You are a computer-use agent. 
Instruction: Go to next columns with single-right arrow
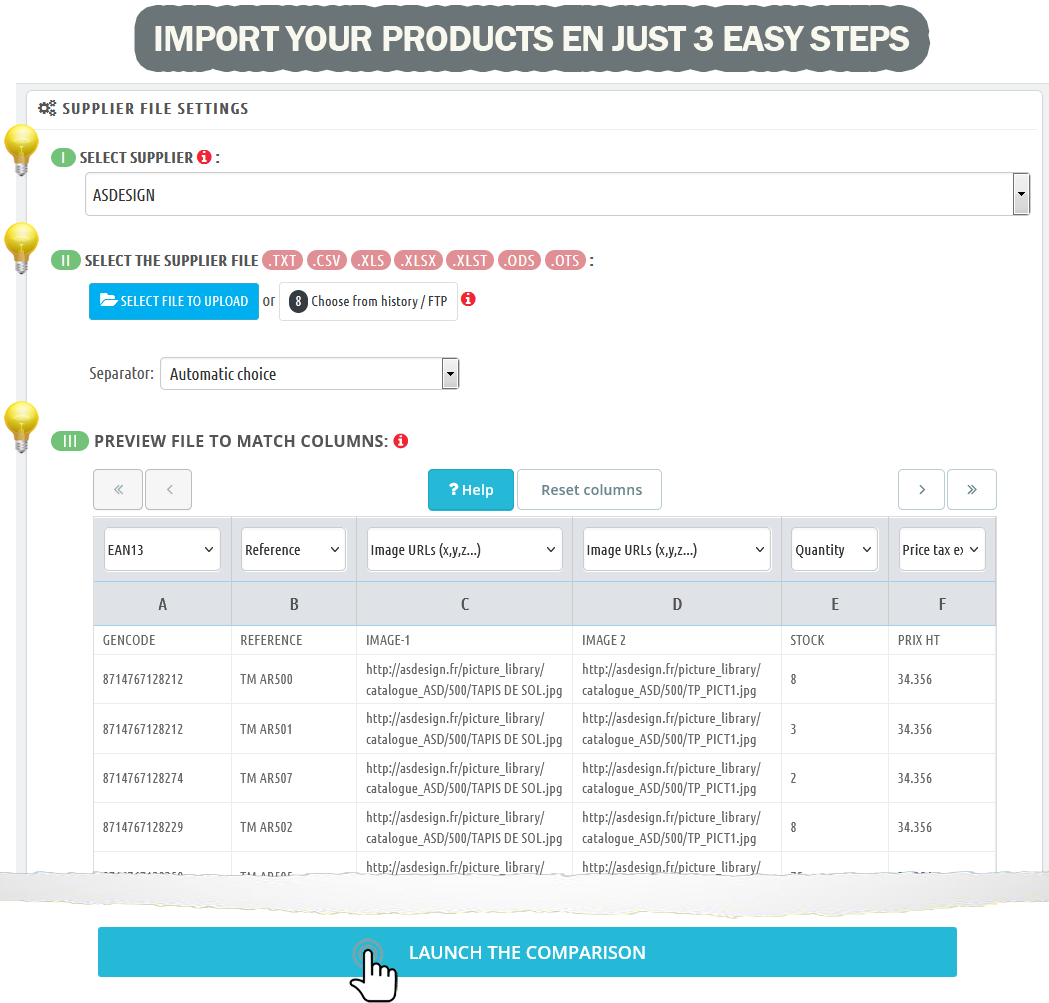[921, 490]
